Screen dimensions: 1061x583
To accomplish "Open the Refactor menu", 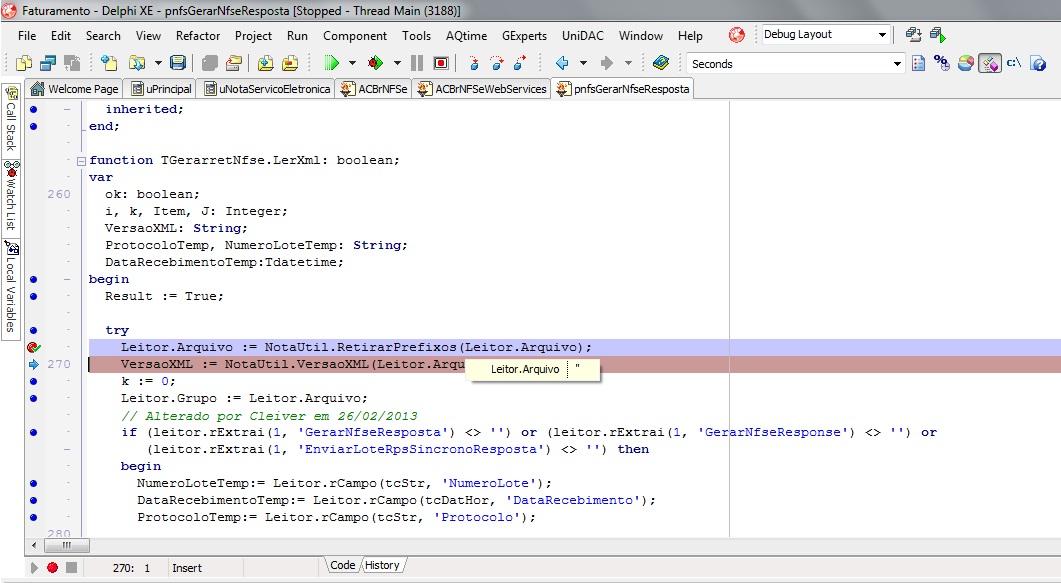I will 198,36.
